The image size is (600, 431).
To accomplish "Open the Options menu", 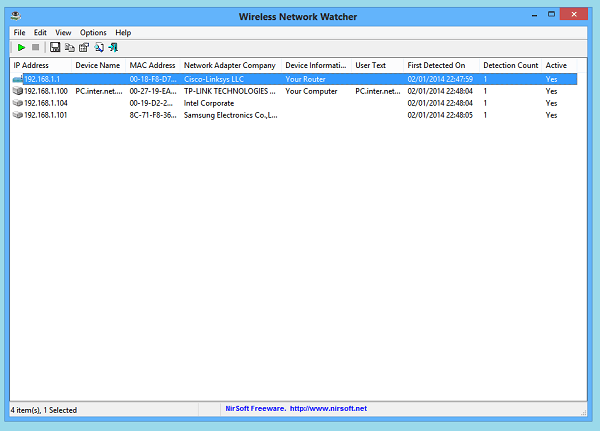I will tap(93, 33).
